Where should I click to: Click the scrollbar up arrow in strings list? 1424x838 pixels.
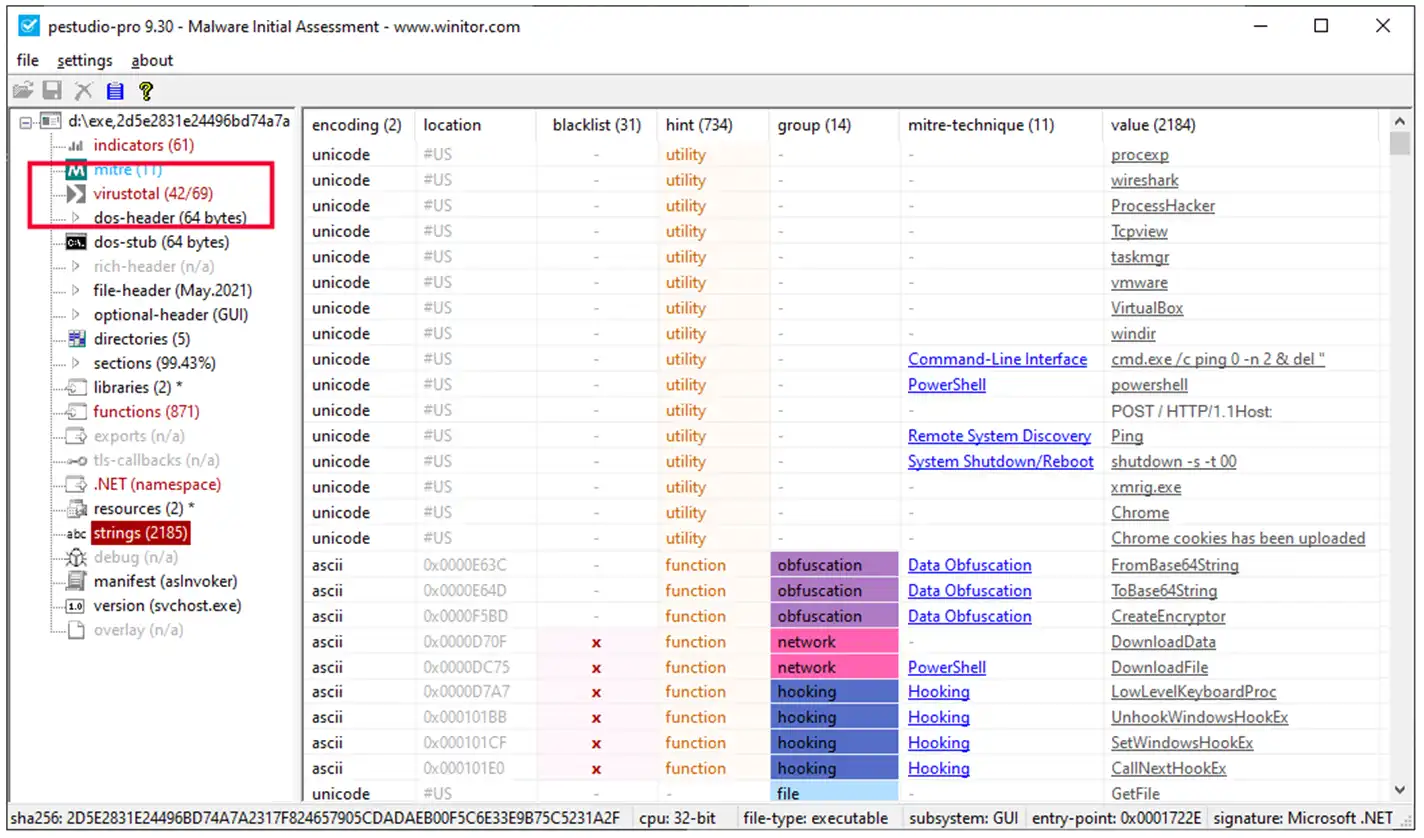click(x=1399, y=123)
